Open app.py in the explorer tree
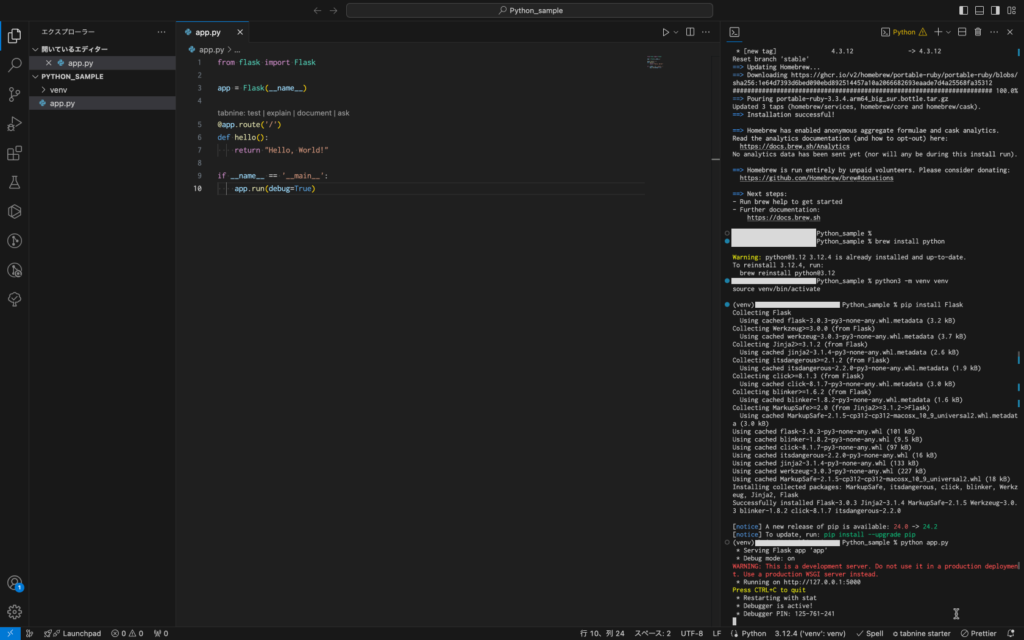Screen dimensions: 1024x640 point(61,103)
